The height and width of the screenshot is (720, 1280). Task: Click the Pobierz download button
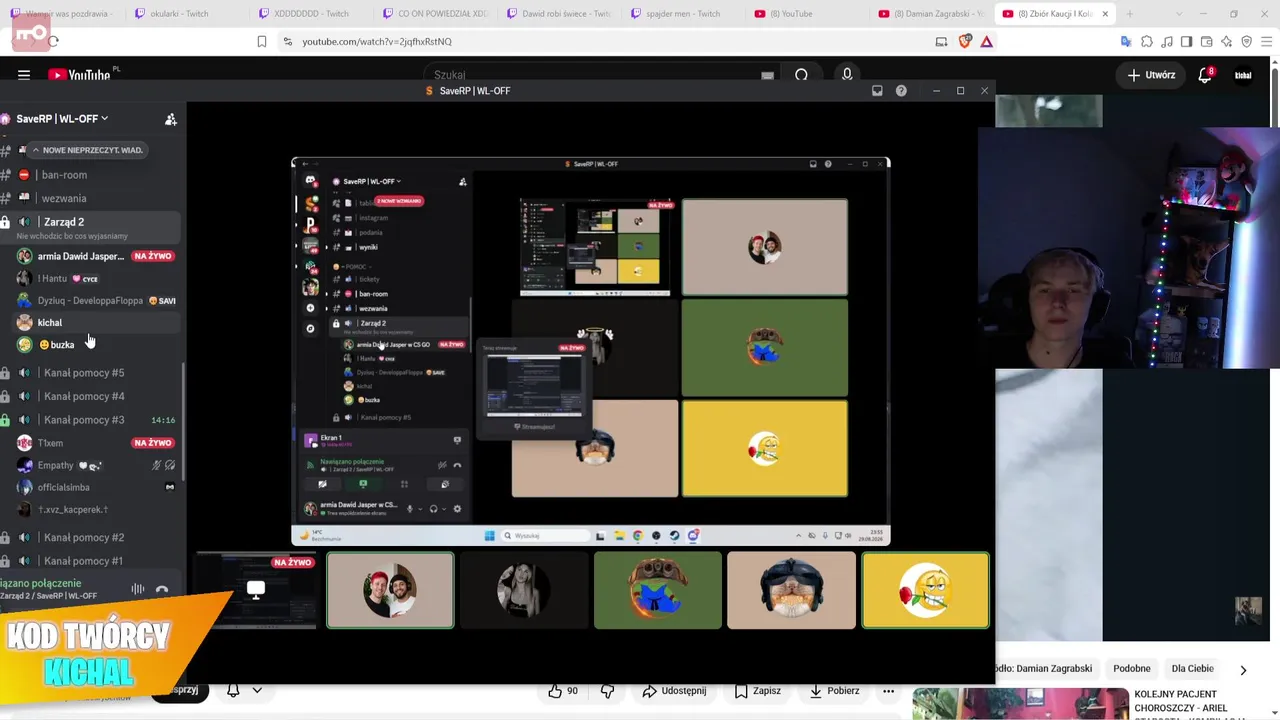pos(835,691)
